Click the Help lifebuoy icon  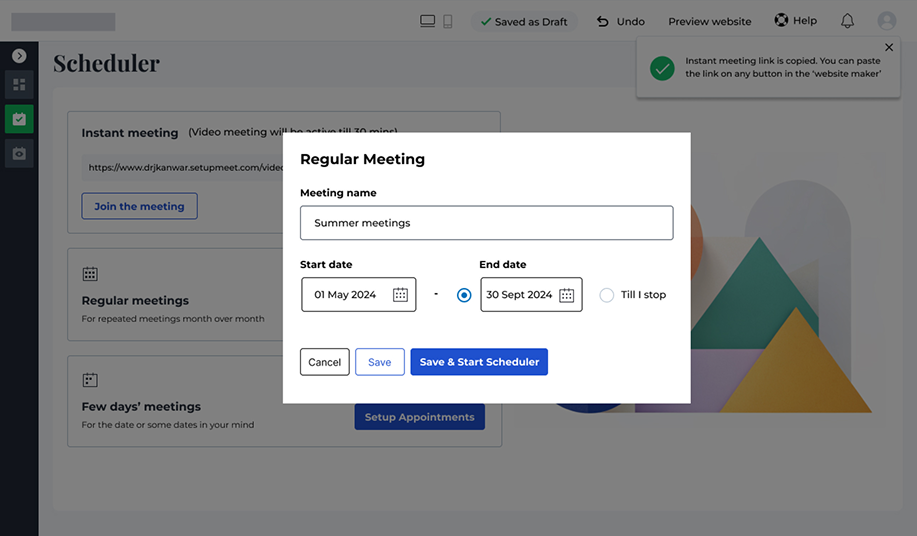tap(782, 21)
